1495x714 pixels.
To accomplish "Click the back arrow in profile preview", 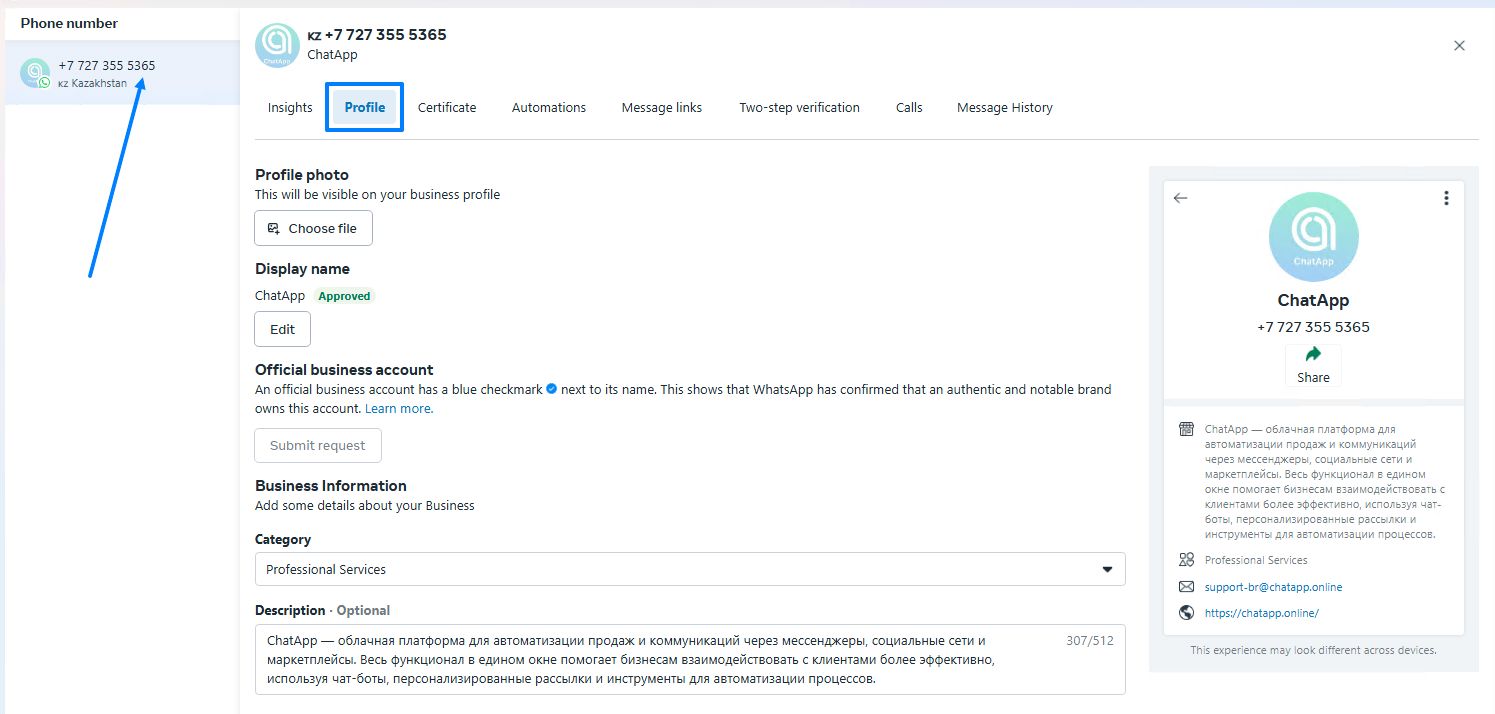I will [1180, 198].
